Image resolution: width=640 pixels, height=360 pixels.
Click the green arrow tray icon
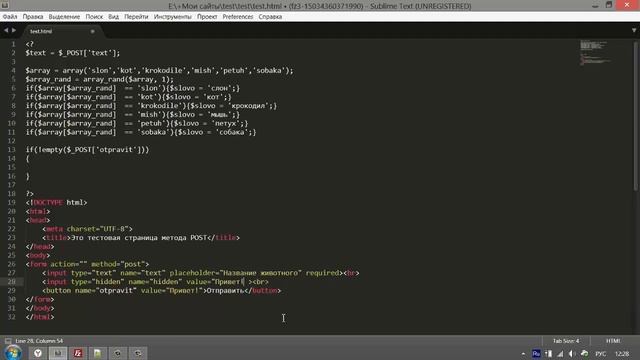pos(584,354)
